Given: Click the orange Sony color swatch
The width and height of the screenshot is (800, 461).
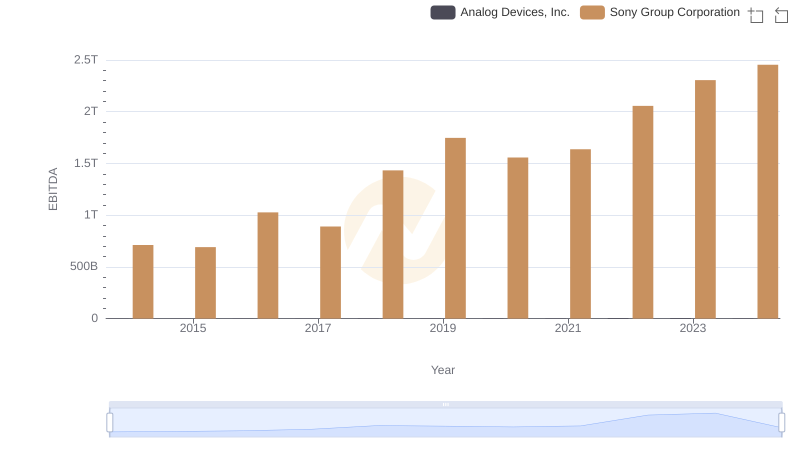Looking at the screenshot, I should (592, 12).
